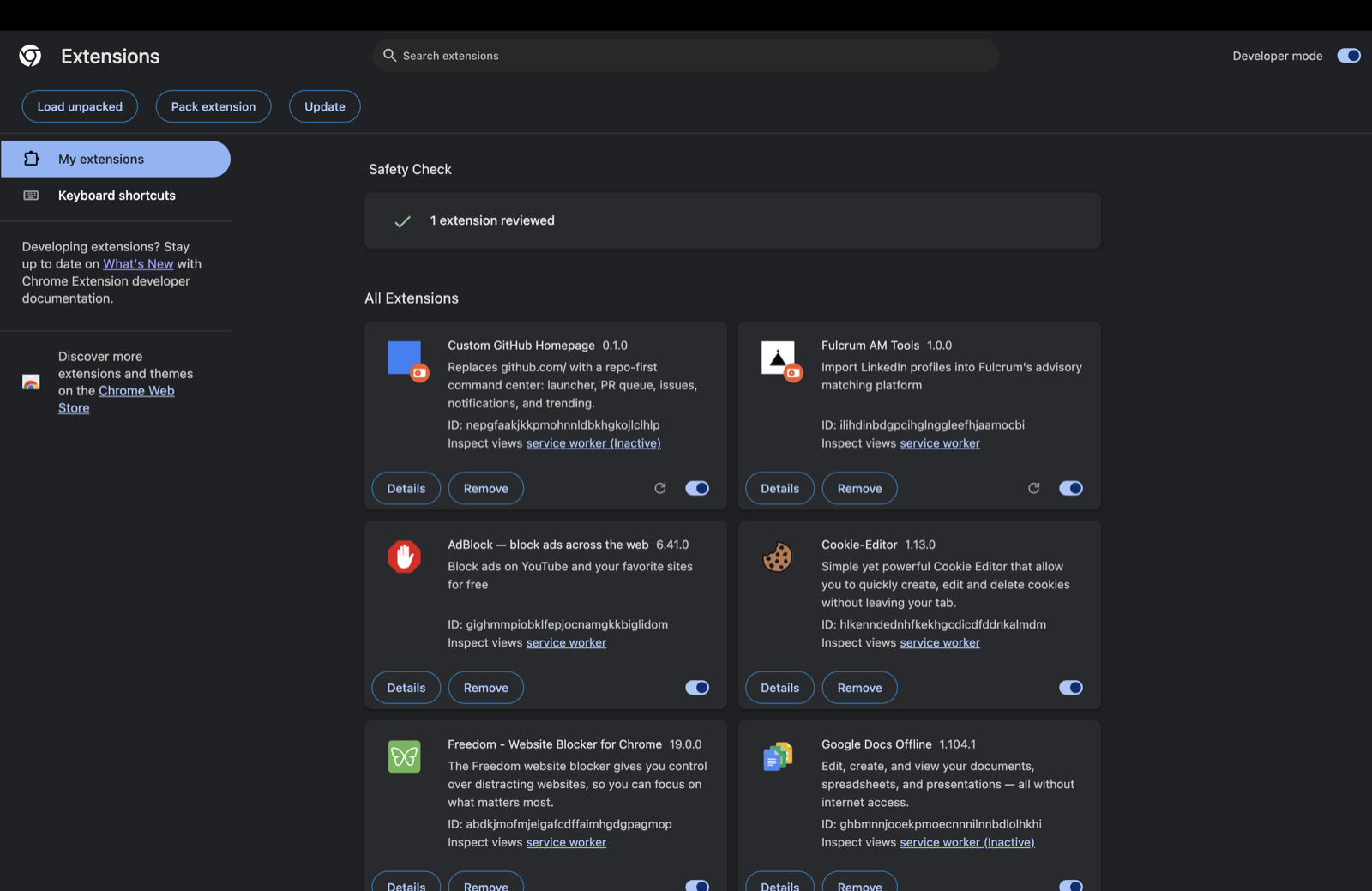Click the Cookie-Editor extension ID text
Screen dimensions: 1372x891
pos(934,624)
